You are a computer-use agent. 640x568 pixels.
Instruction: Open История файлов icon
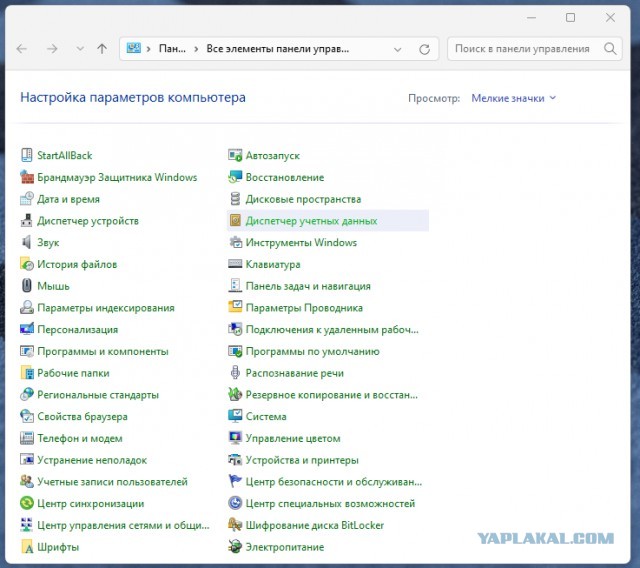pyautogui.click(x=27, y=264)
